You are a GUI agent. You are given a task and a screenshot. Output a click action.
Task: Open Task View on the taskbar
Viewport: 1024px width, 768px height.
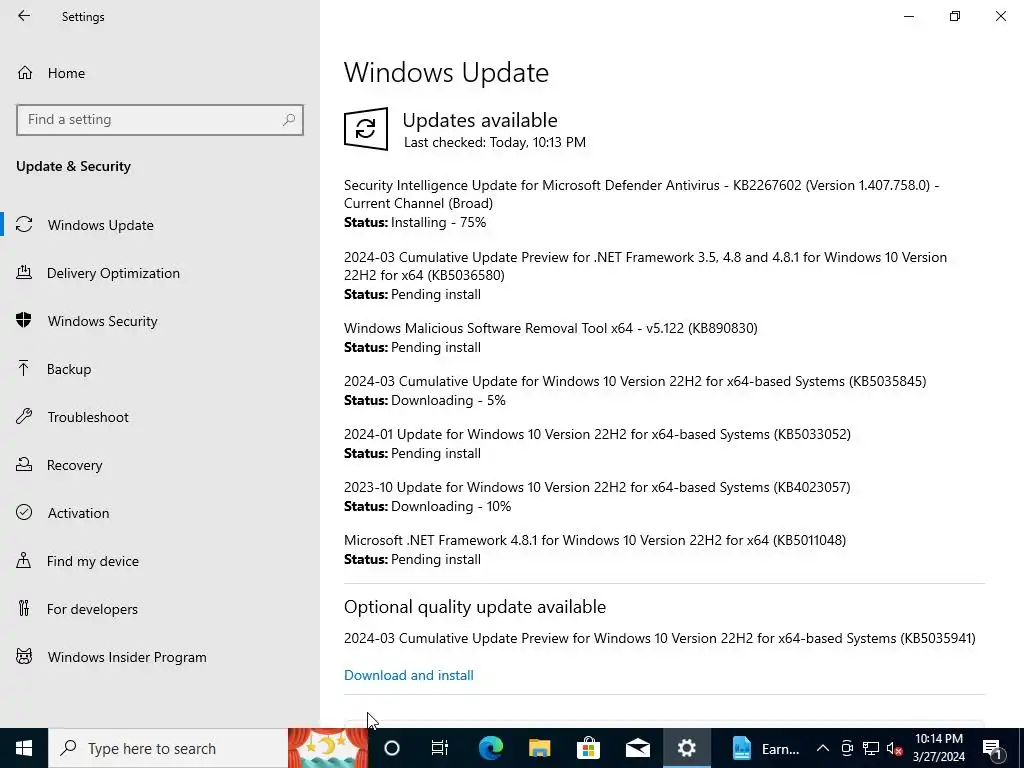coord(440,748)
